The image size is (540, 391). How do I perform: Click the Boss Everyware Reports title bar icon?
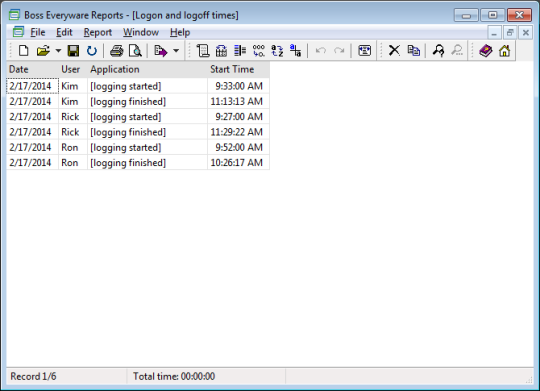pyautogui.click(x=14, y=15)
